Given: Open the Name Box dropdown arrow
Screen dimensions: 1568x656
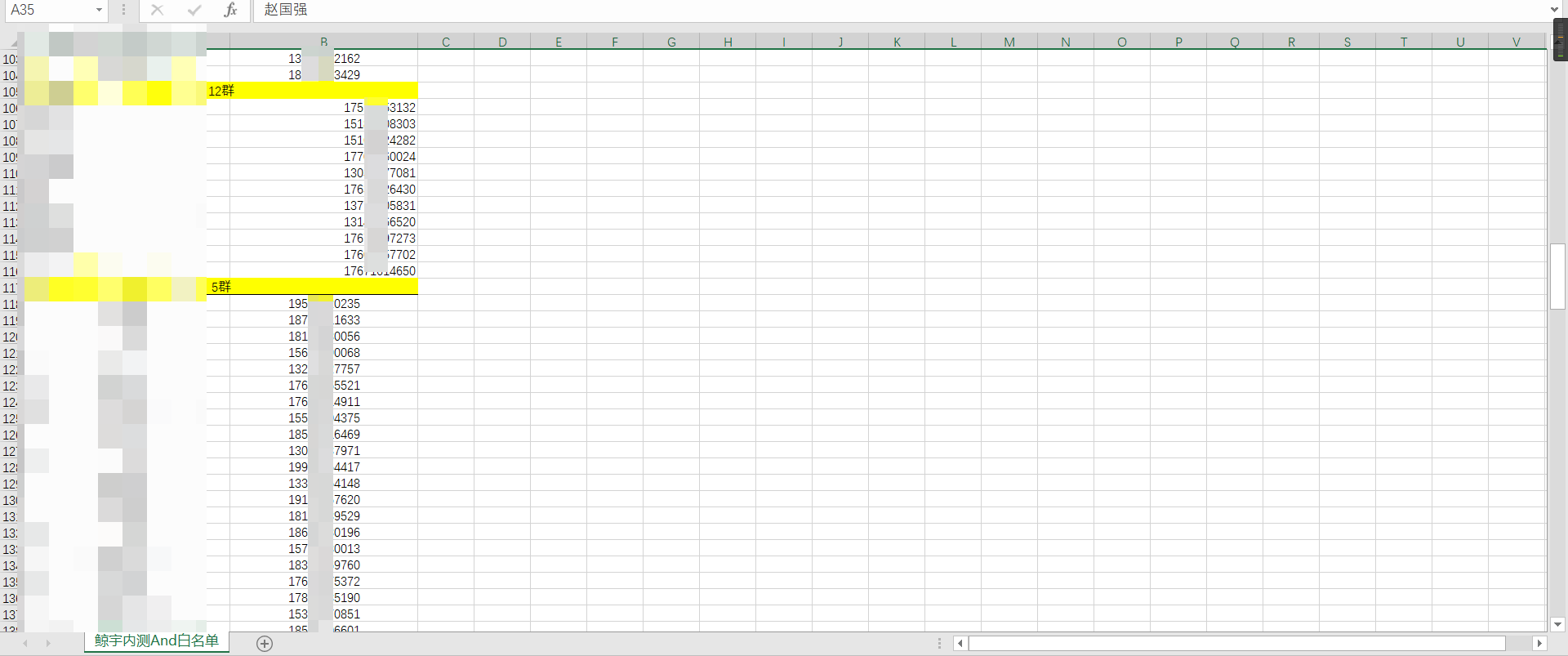Looking at the screenshot, I should 99,10.
